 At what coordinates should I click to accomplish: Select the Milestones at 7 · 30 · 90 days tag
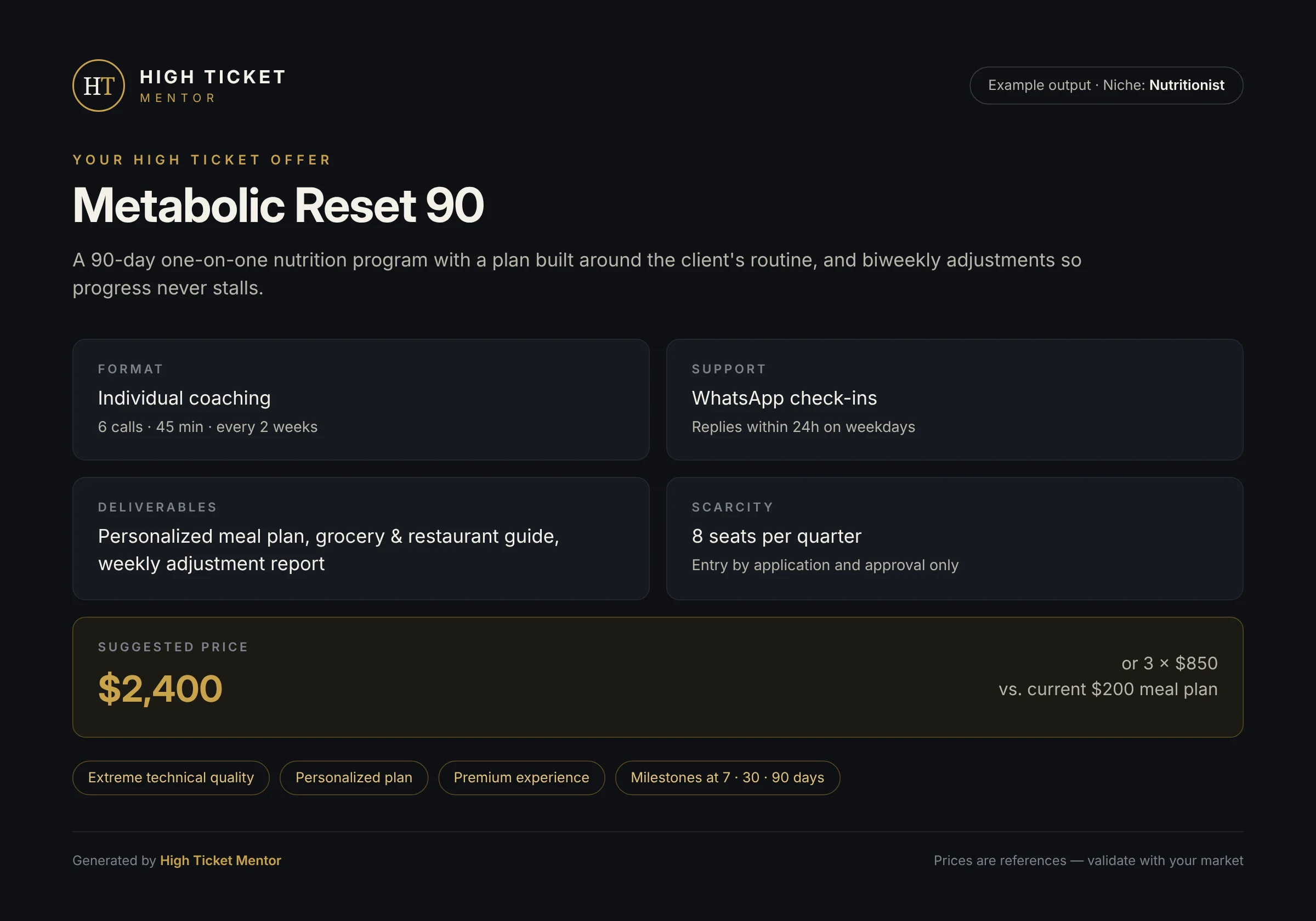[x=727, y=778]
